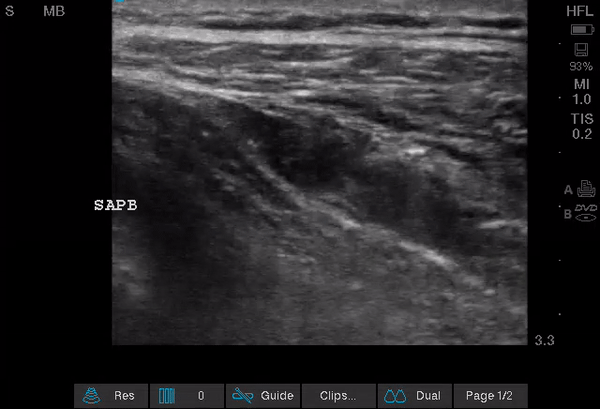
Task: Click the blue orientation marker above image
Action: tap(119, 1)
